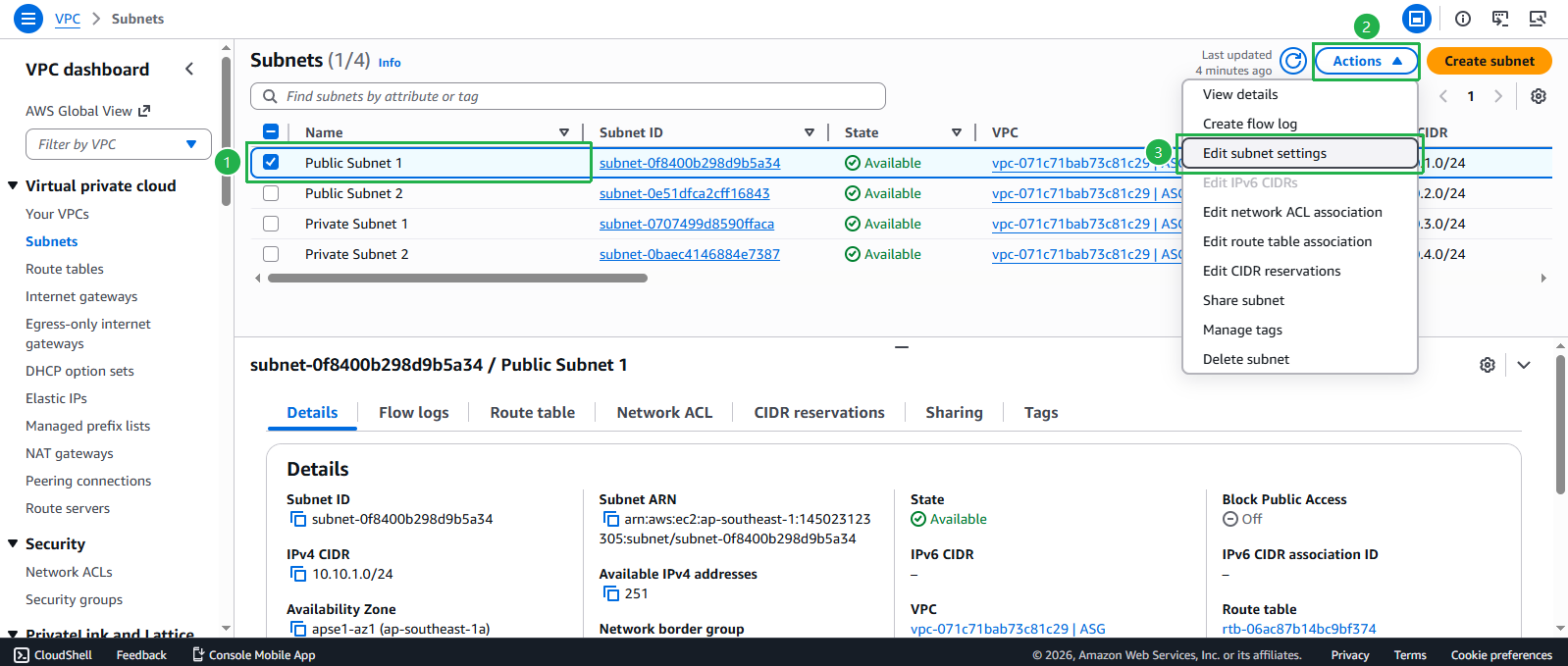Open subnets table preferences gear

click(1539, 96)
